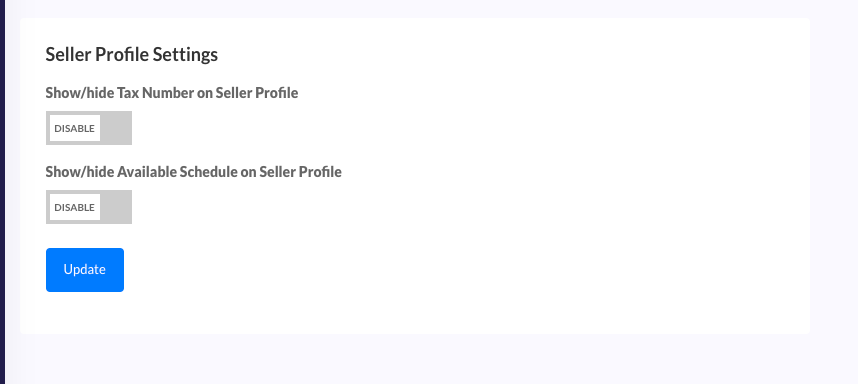Click the Show/hide Available Schedule label
Image resolution: width=858 pixels, height=384 pixels.
193,172
